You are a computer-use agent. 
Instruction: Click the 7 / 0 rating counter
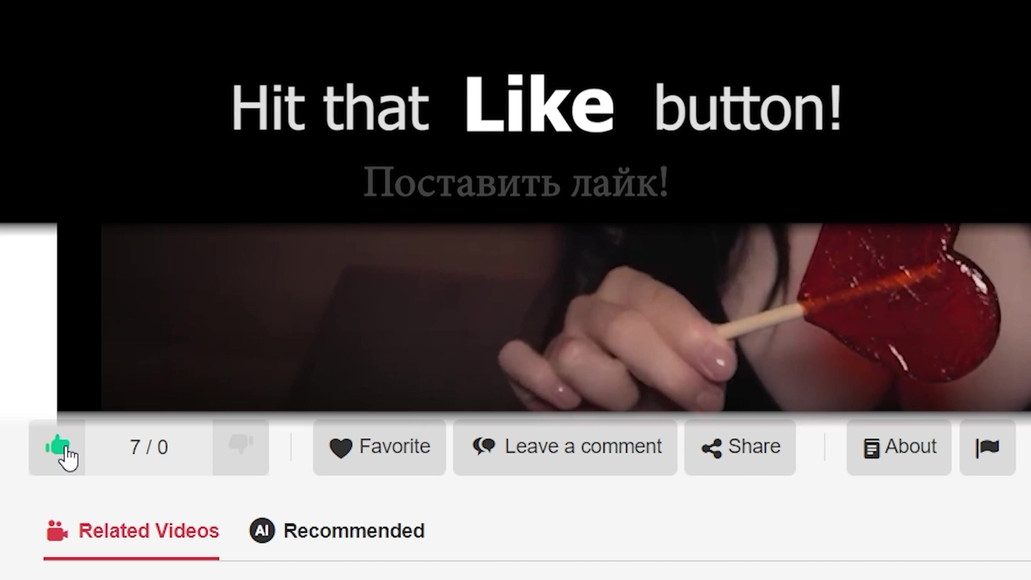(149, 447)
